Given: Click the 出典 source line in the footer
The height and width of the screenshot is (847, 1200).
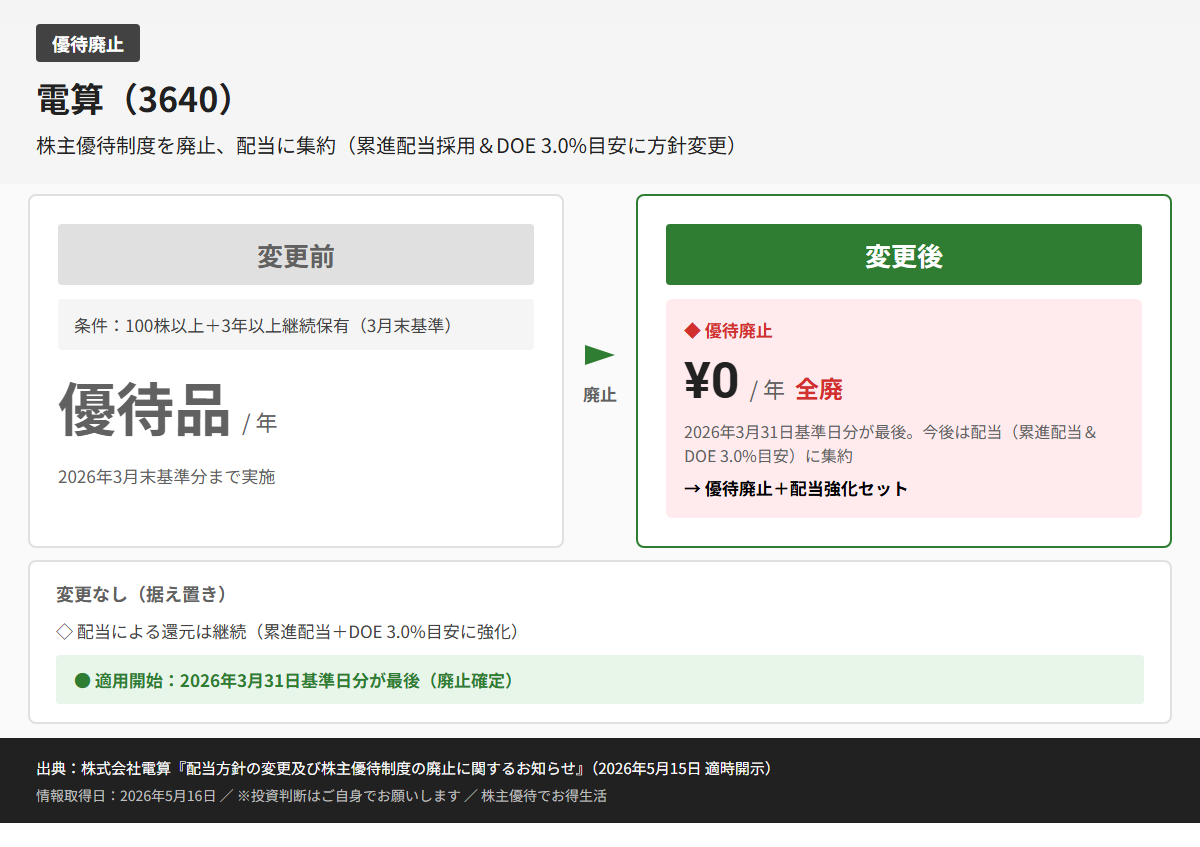Looking at the screenshot, I should (403, 769).
